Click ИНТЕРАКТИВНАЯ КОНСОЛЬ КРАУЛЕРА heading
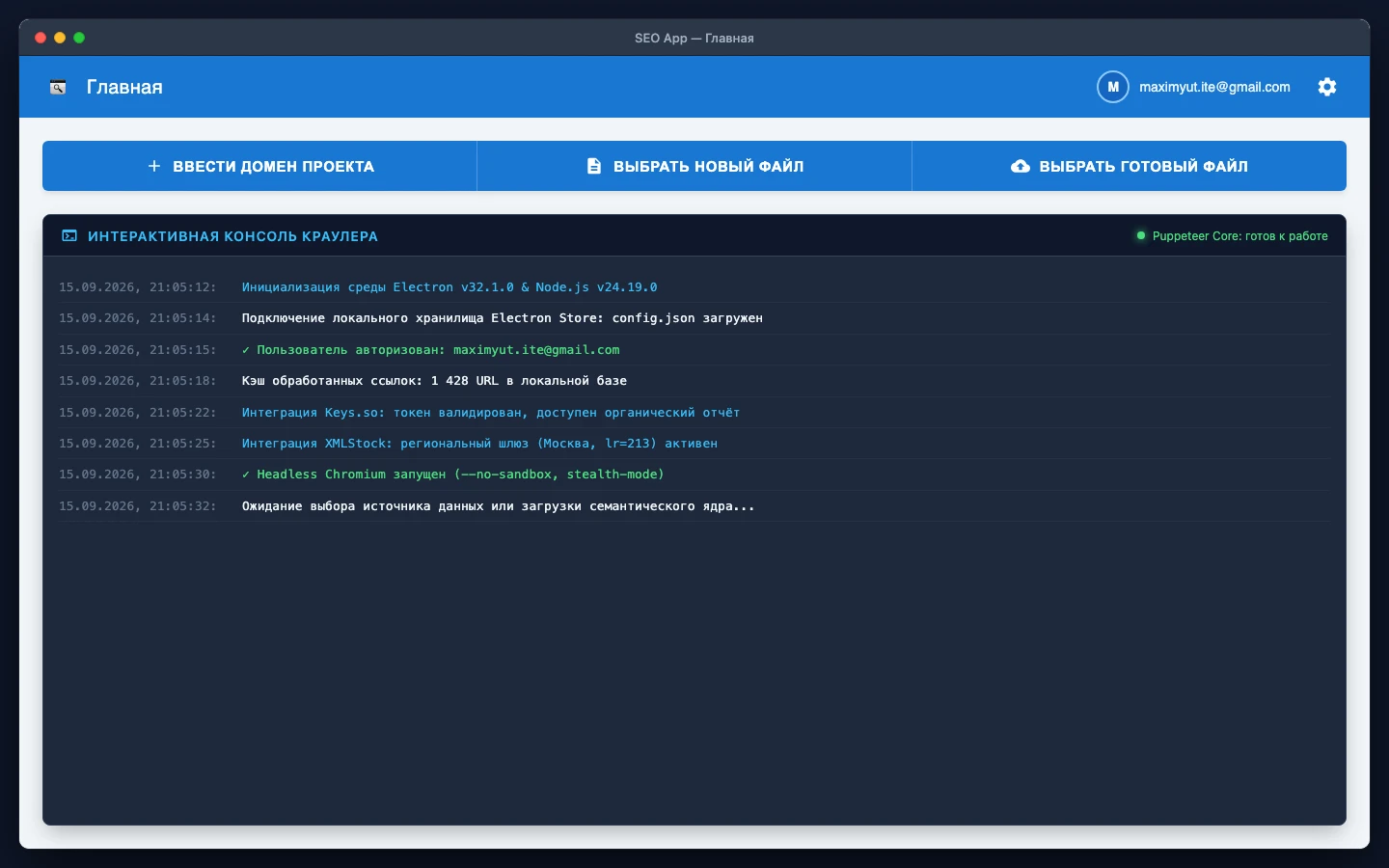Screen dimensions: 1389x868 click(232, 236)
